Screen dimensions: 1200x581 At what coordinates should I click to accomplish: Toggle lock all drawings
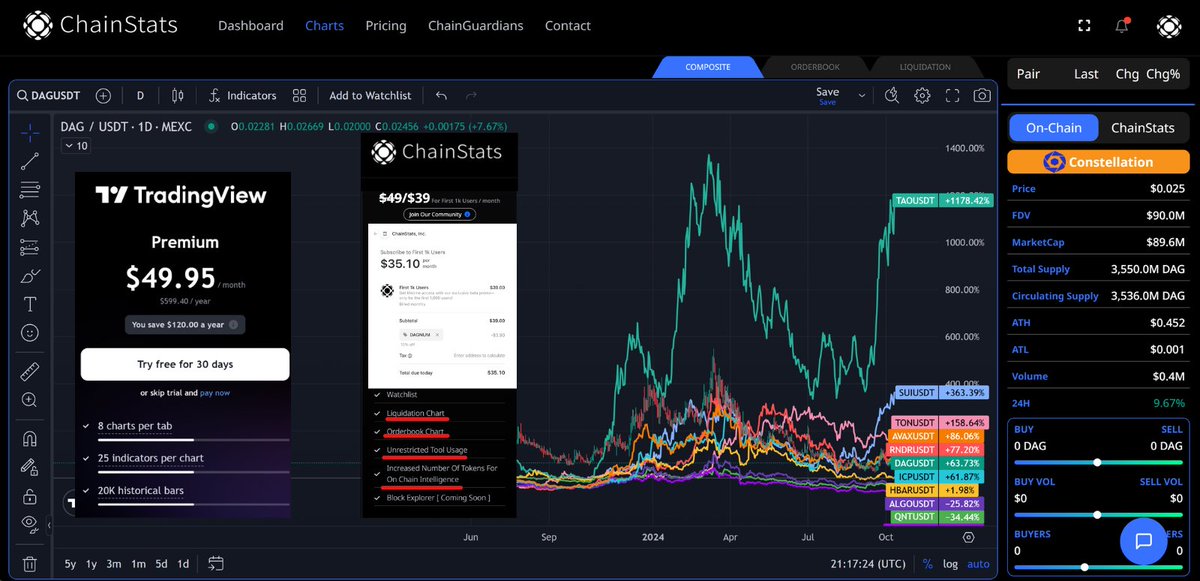[x=30, y=496]
